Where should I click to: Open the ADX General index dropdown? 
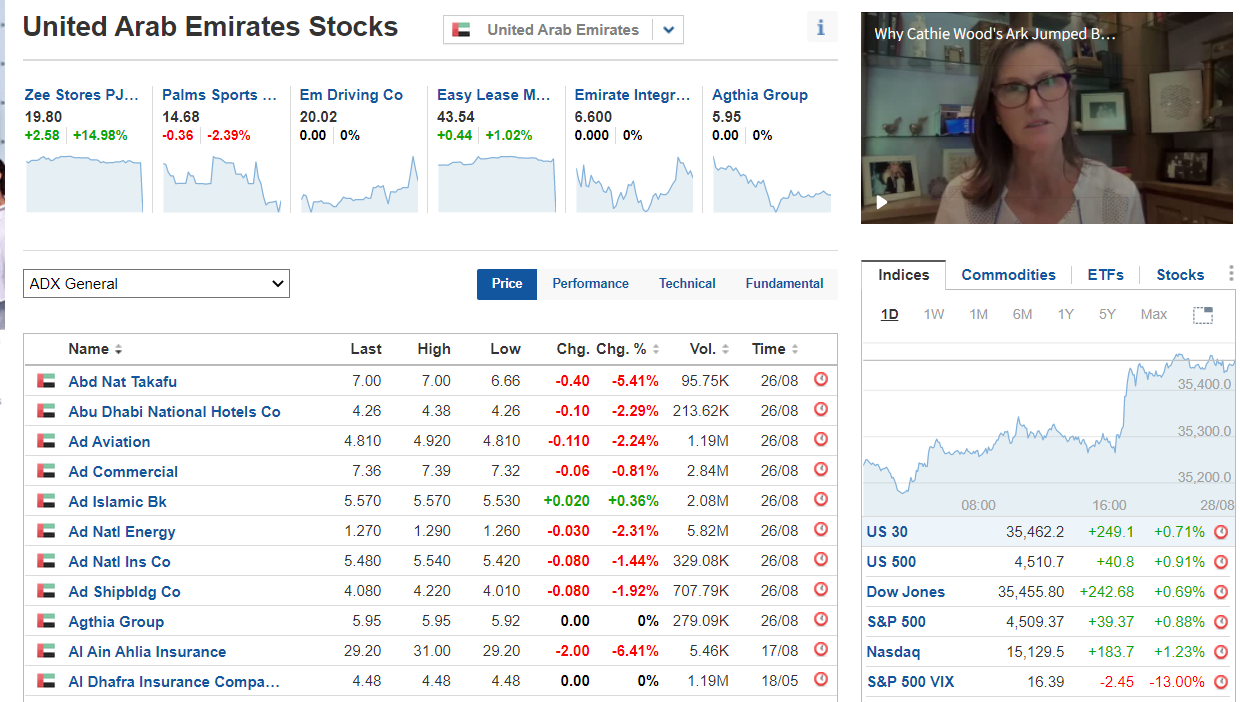[156, 284]
